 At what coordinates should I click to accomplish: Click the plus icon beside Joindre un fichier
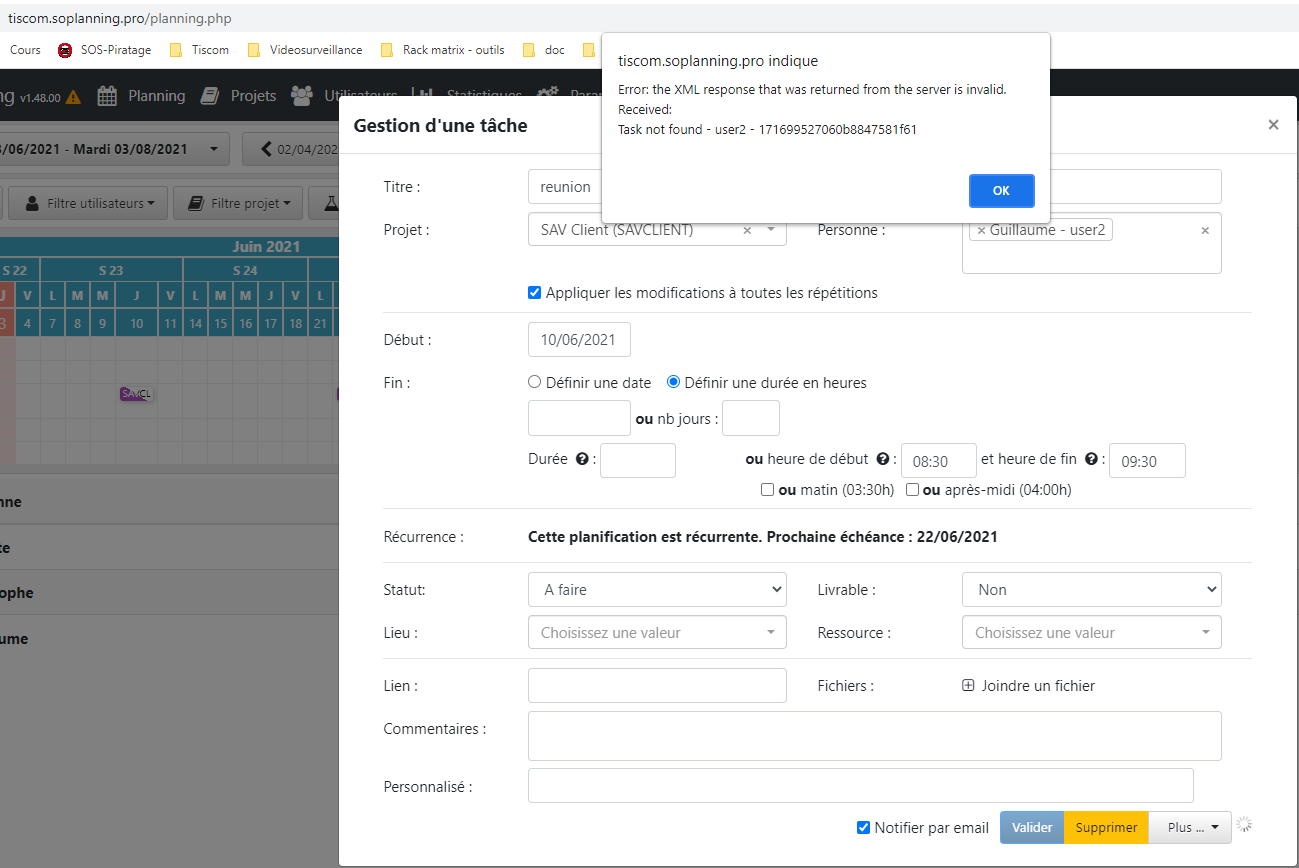[968, 686]
